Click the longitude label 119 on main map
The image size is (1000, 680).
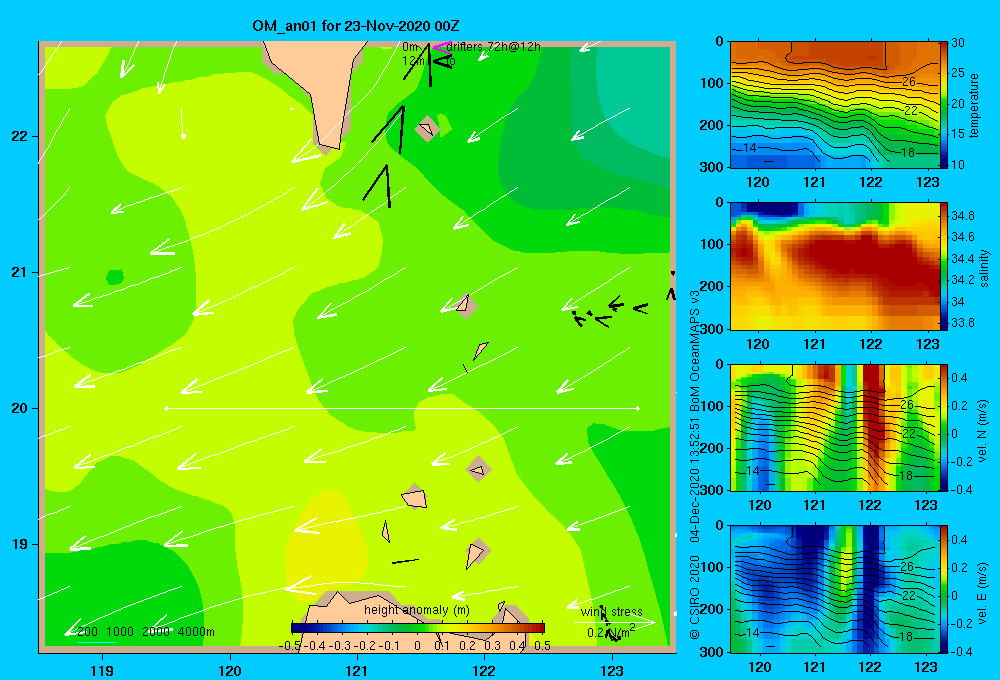(x=102, y=670)
